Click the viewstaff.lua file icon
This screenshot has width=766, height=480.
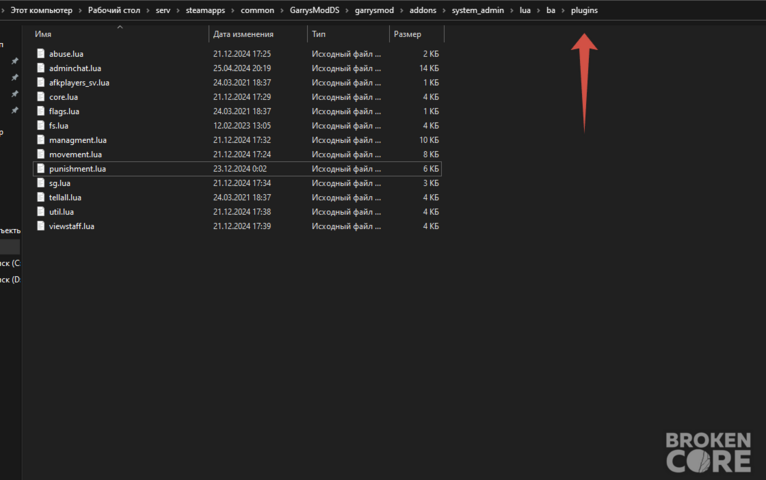tap(41, 226)
